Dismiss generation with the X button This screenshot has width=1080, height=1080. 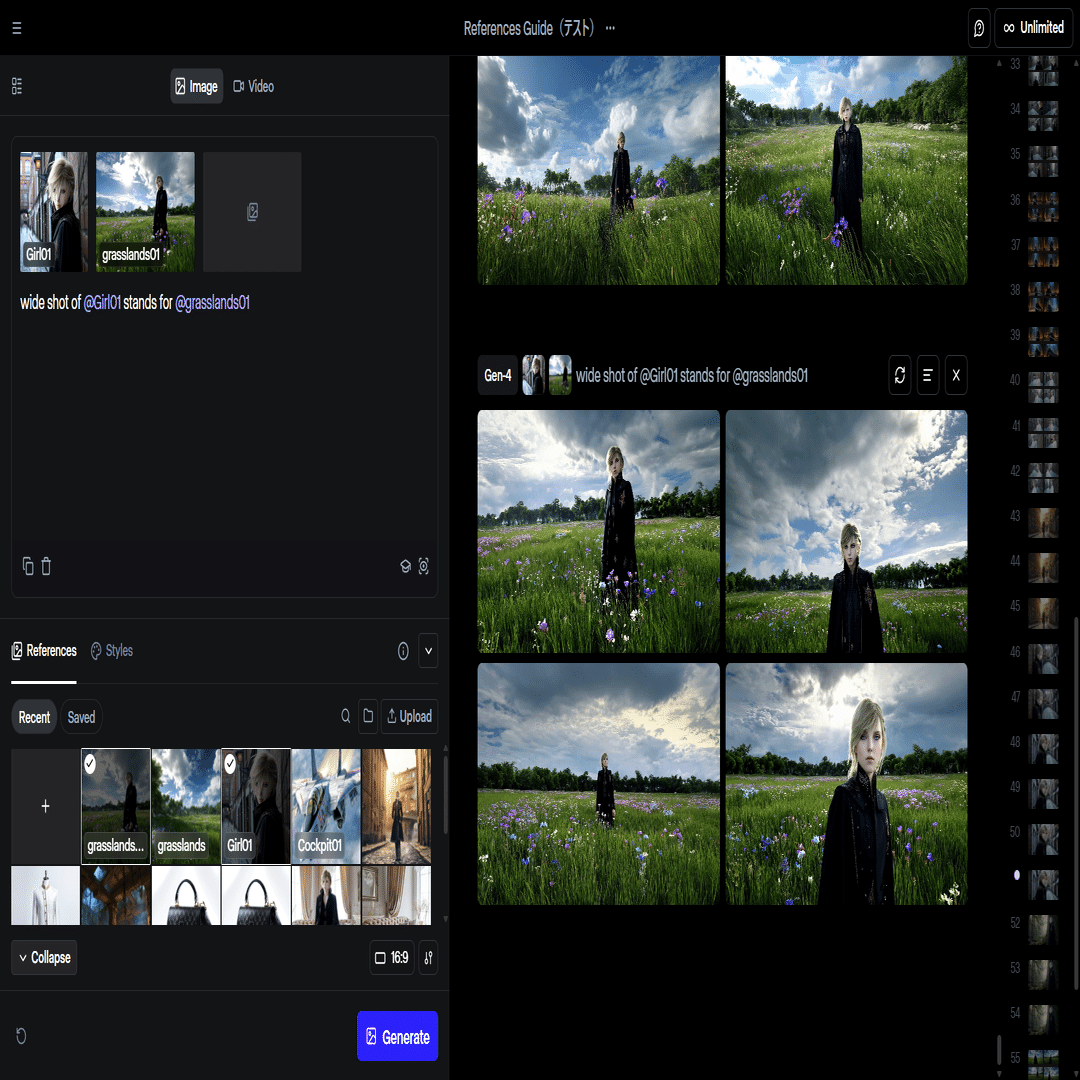click(x=956, y=375)
